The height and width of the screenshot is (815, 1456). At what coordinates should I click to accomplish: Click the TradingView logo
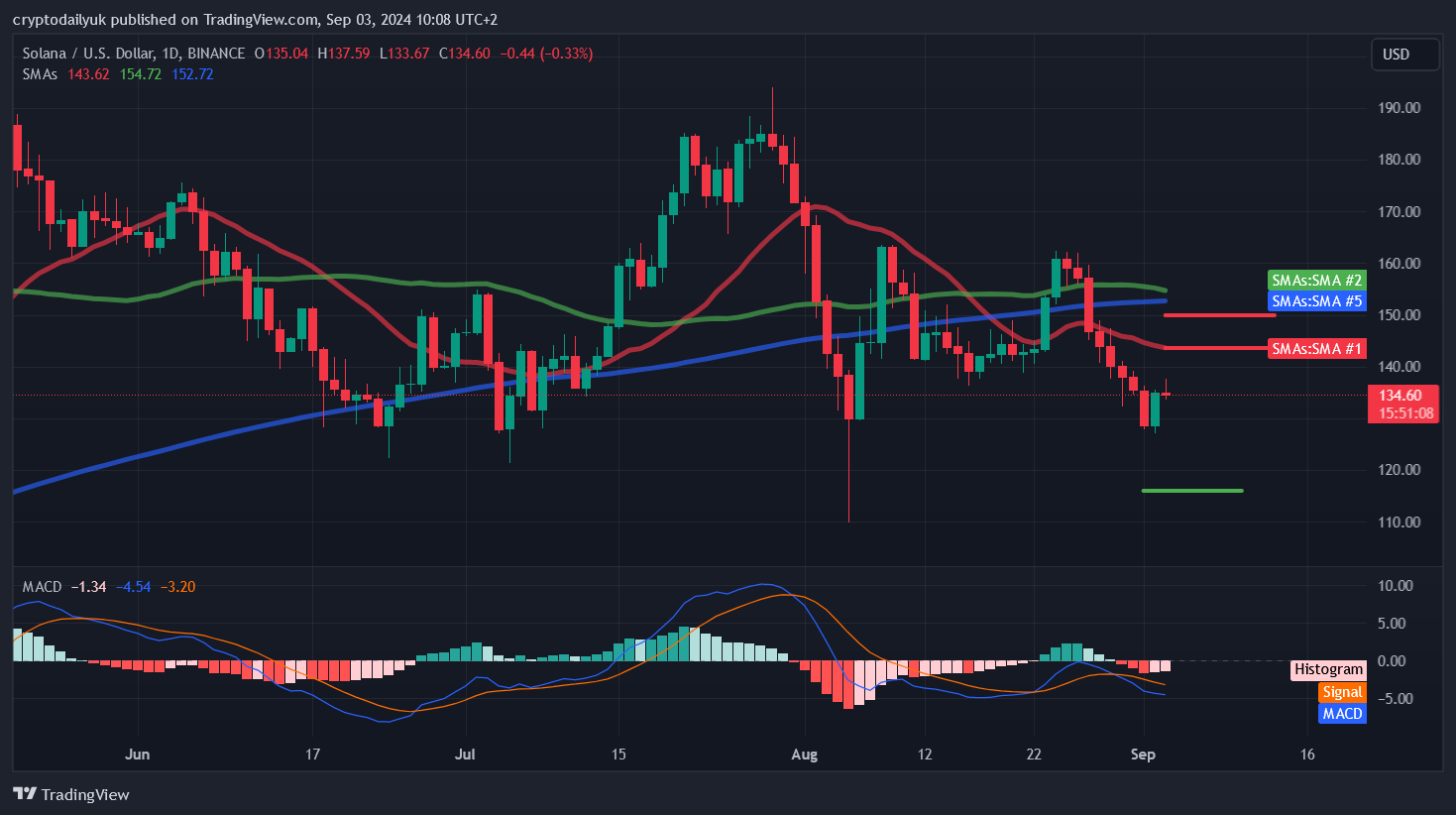(x=71, y=794)
